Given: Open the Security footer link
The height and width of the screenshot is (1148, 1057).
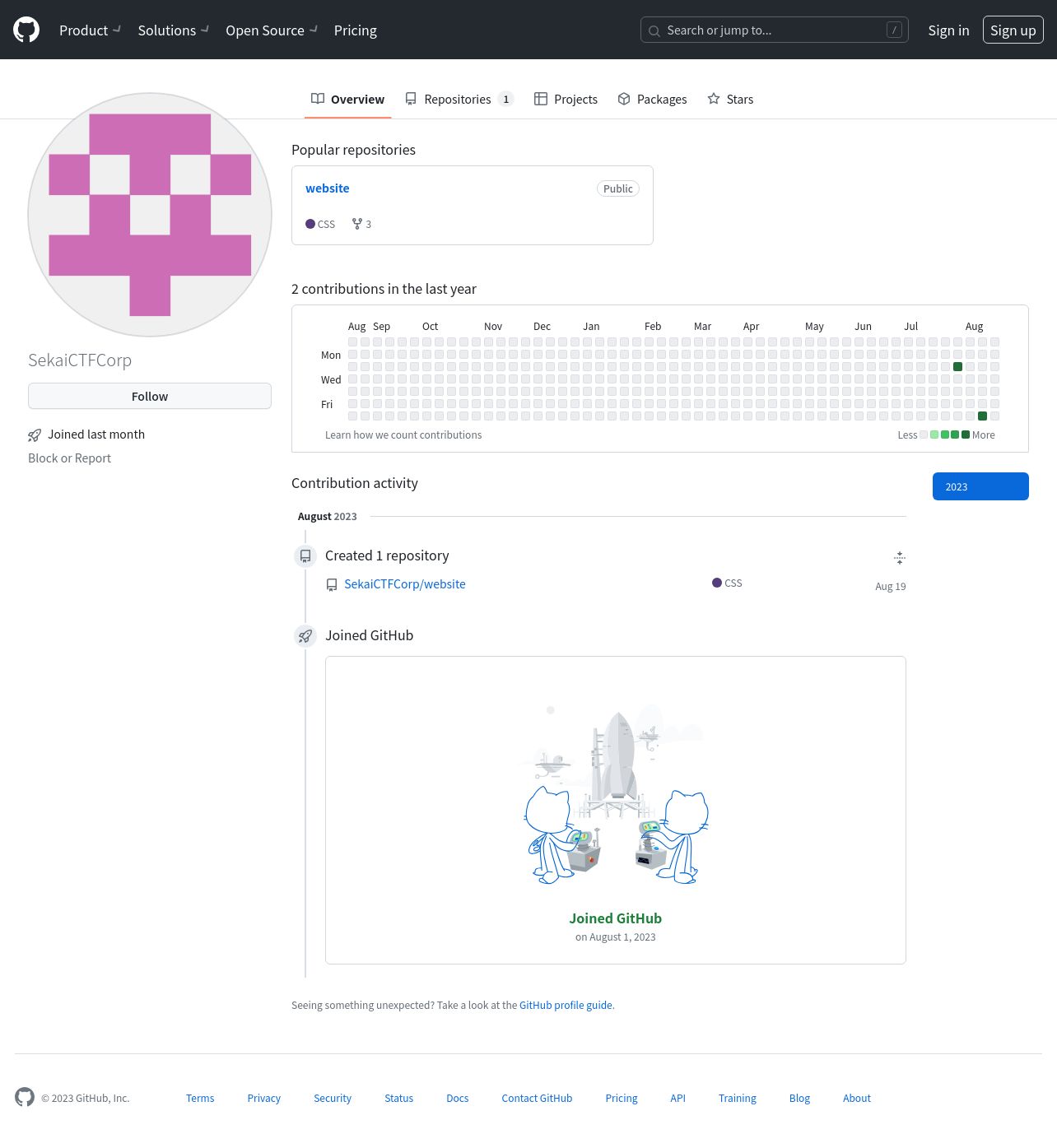Looking at the screenshot, I should (x=333, y=1099).
